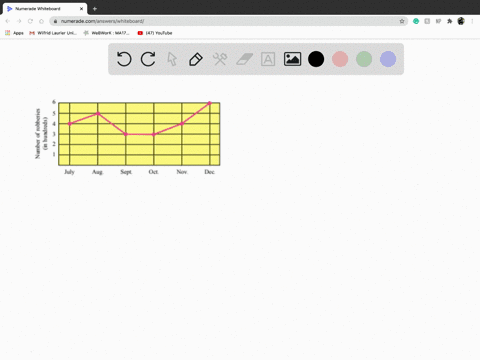
Task: Bookmark the page with the star icon
Action: pyautogui.click(x=402, y=21)
